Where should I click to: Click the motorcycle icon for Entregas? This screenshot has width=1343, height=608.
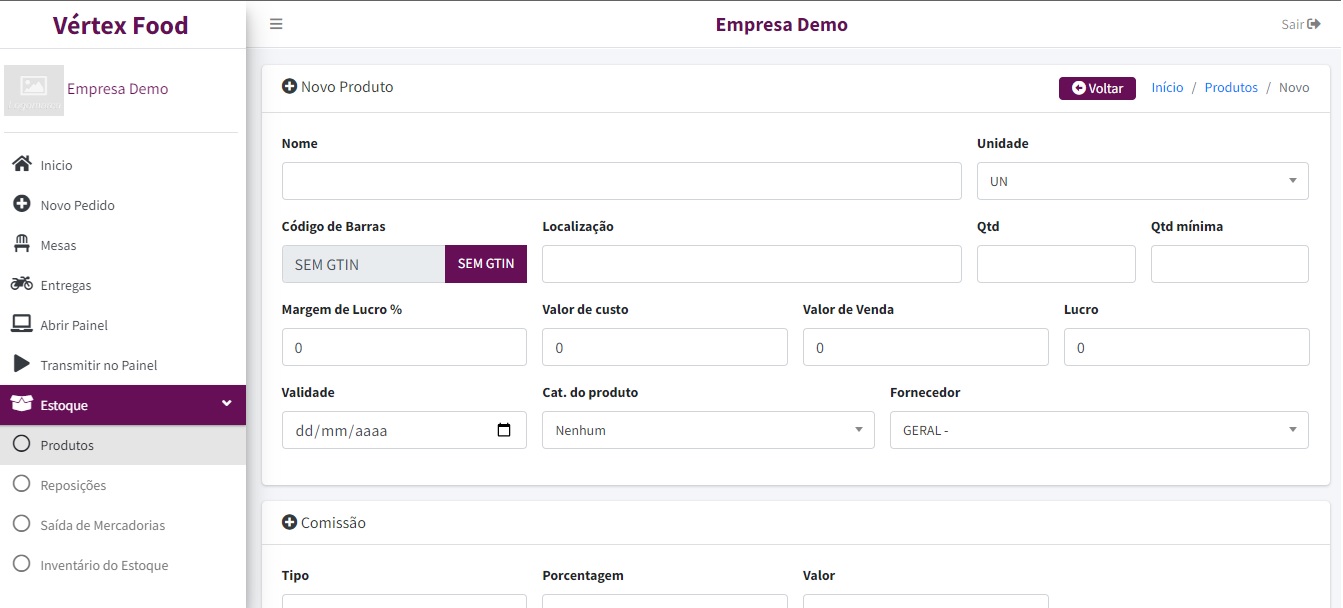coord(21,284)
